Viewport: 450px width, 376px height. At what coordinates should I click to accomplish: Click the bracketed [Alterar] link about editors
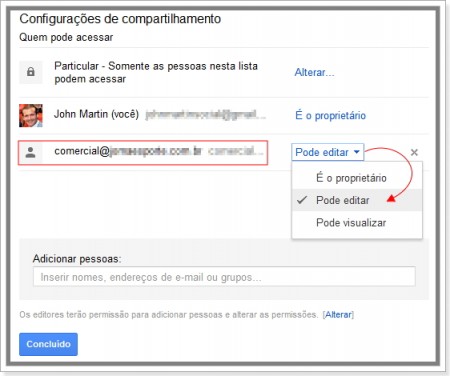click(x=338, y=314)
